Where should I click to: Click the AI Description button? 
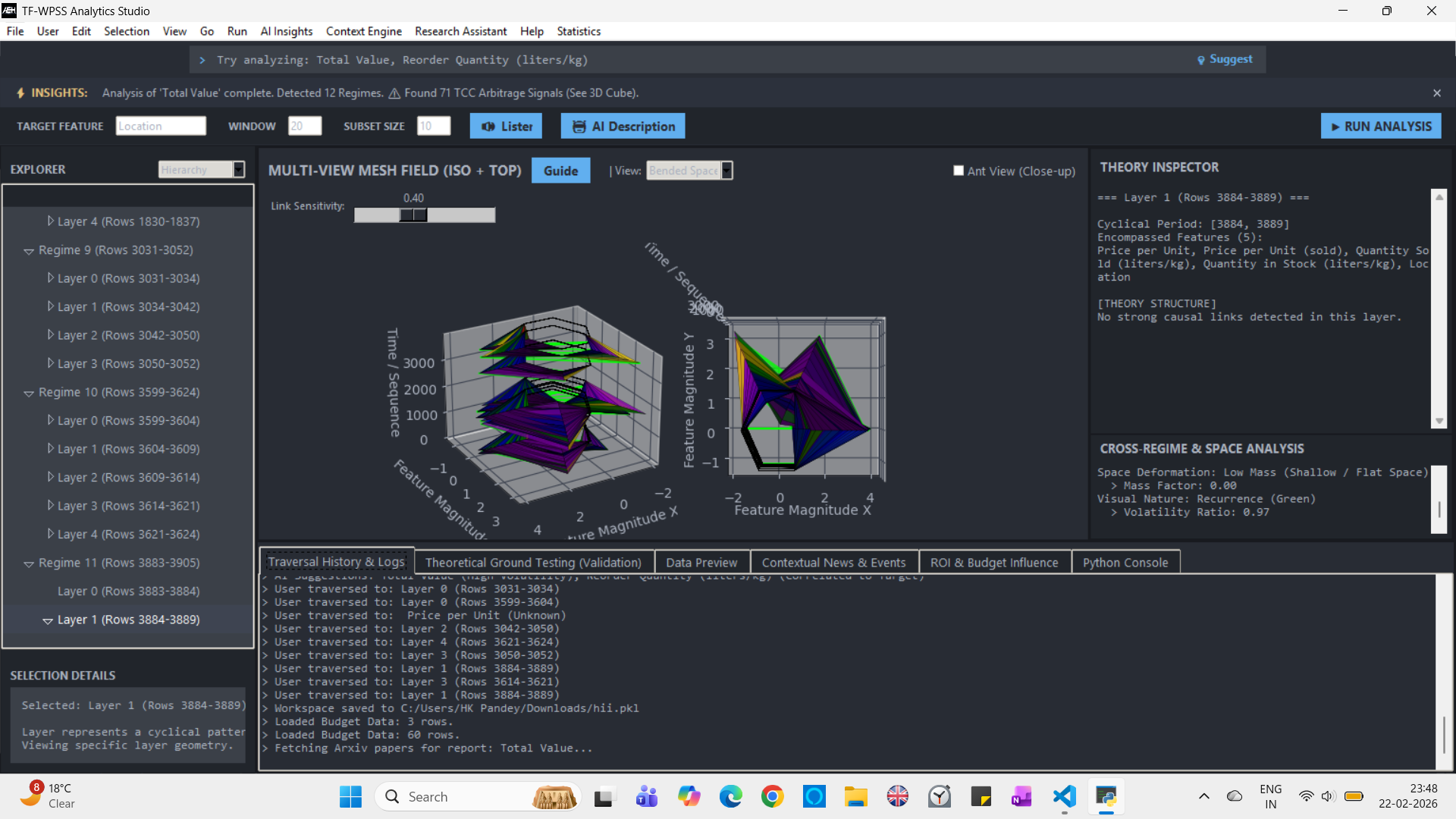click(623, 127)
